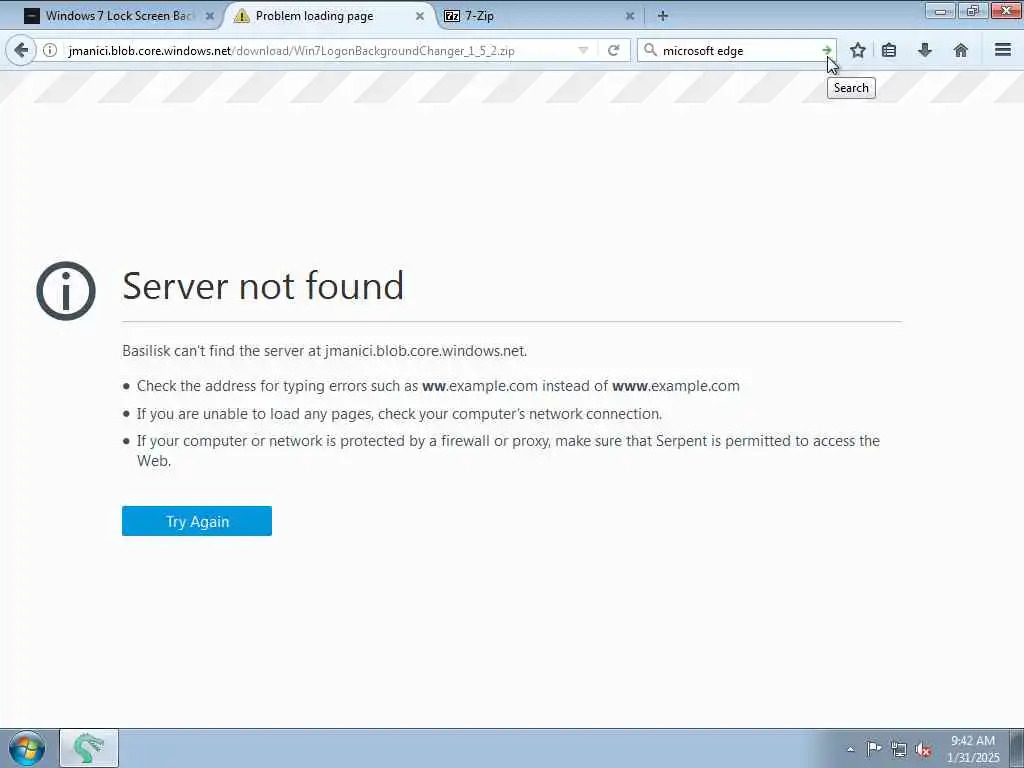Restore down the browser window
Image resolution: width=1024 pixels, height=768 pixels.
tap(973, 10)
